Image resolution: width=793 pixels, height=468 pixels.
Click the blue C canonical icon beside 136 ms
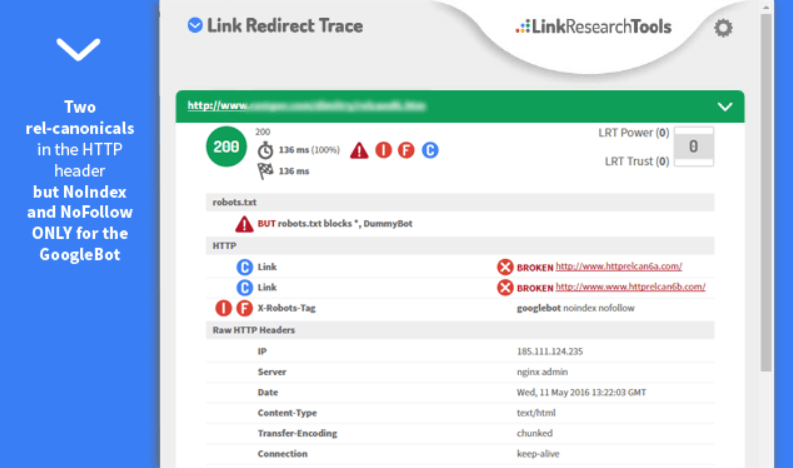click(430, 150)
